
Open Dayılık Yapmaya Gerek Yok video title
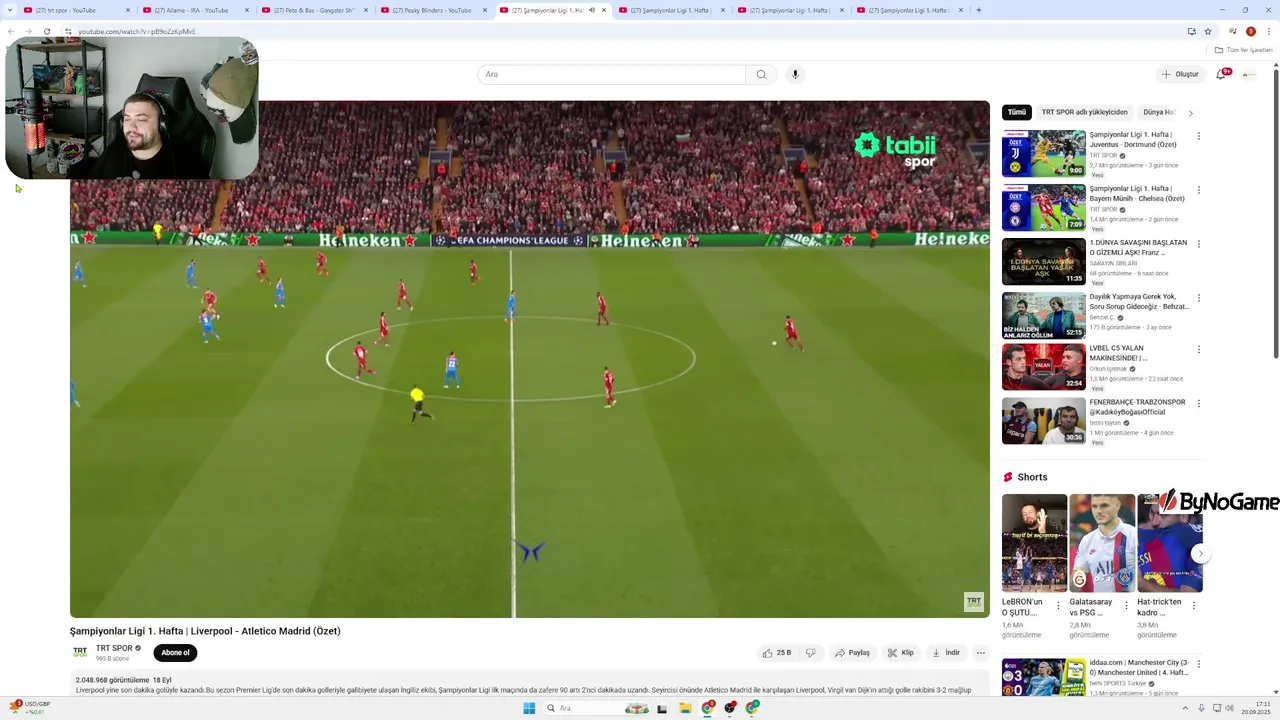[x=1139, y=302]
